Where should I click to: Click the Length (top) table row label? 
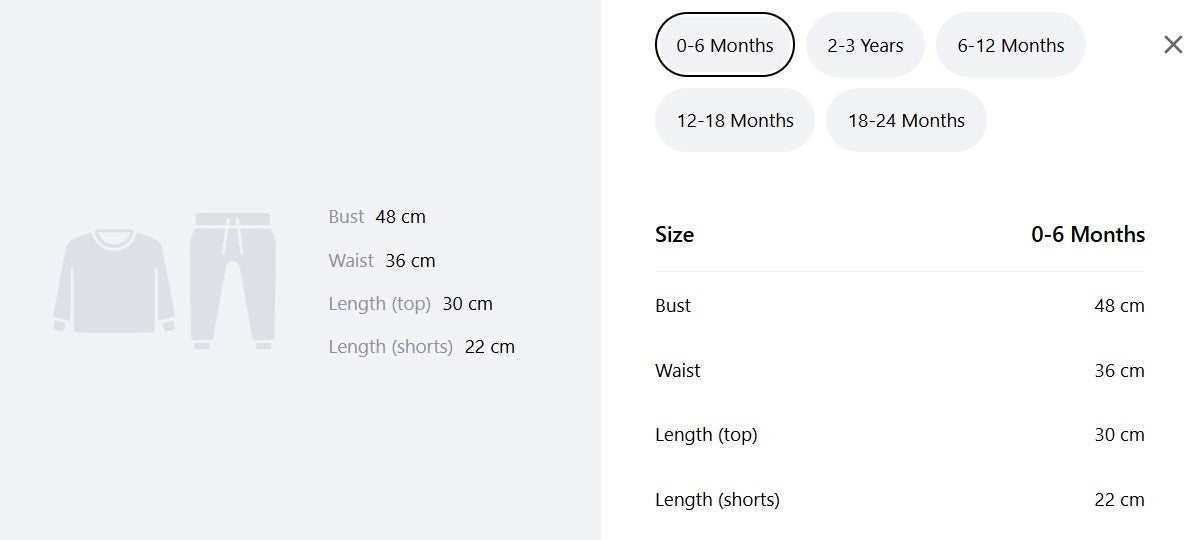pyautogui.click(x=707, y=435)
